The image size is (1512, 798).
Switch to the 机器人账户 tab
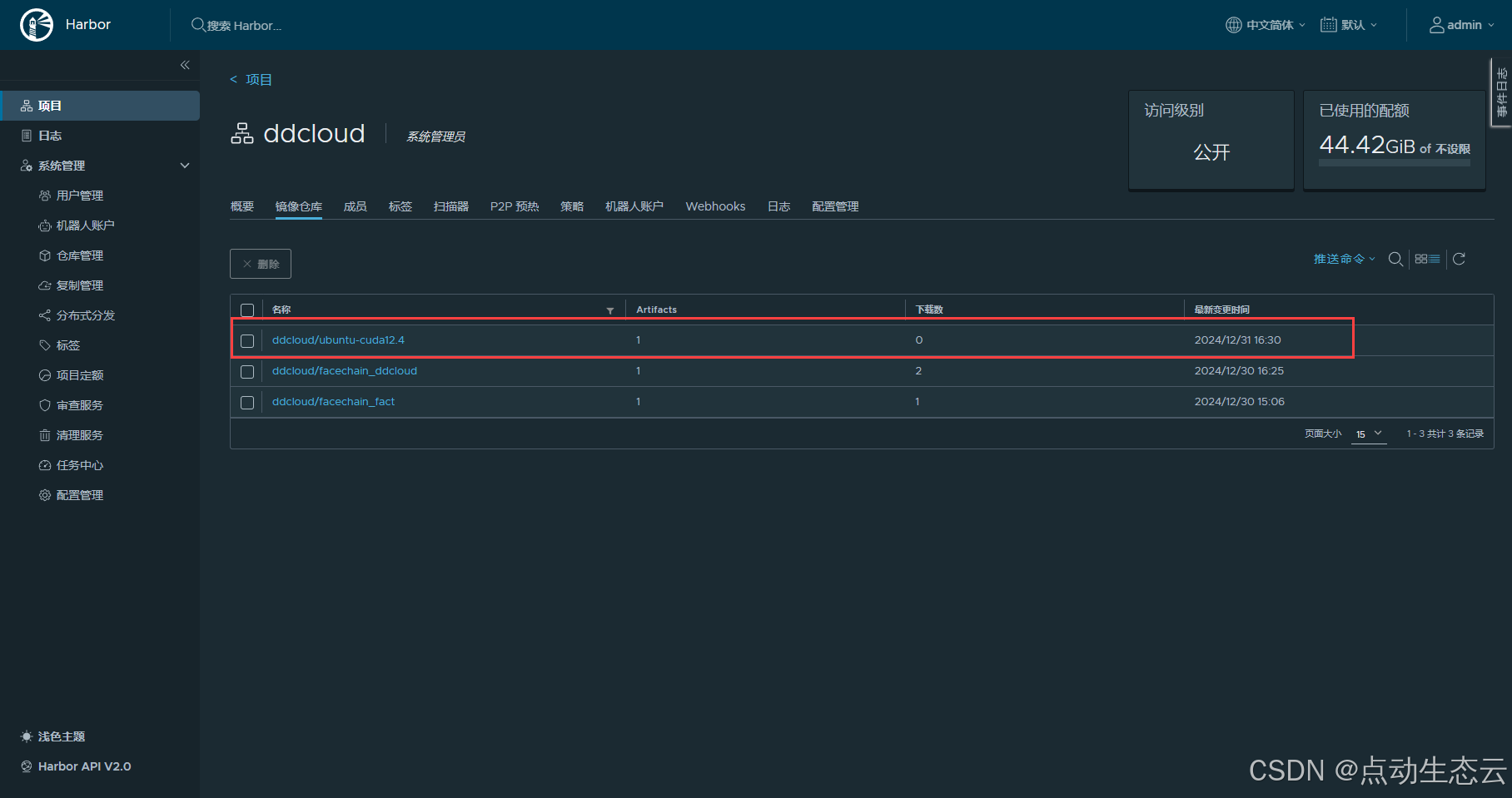tap(634, 206)
